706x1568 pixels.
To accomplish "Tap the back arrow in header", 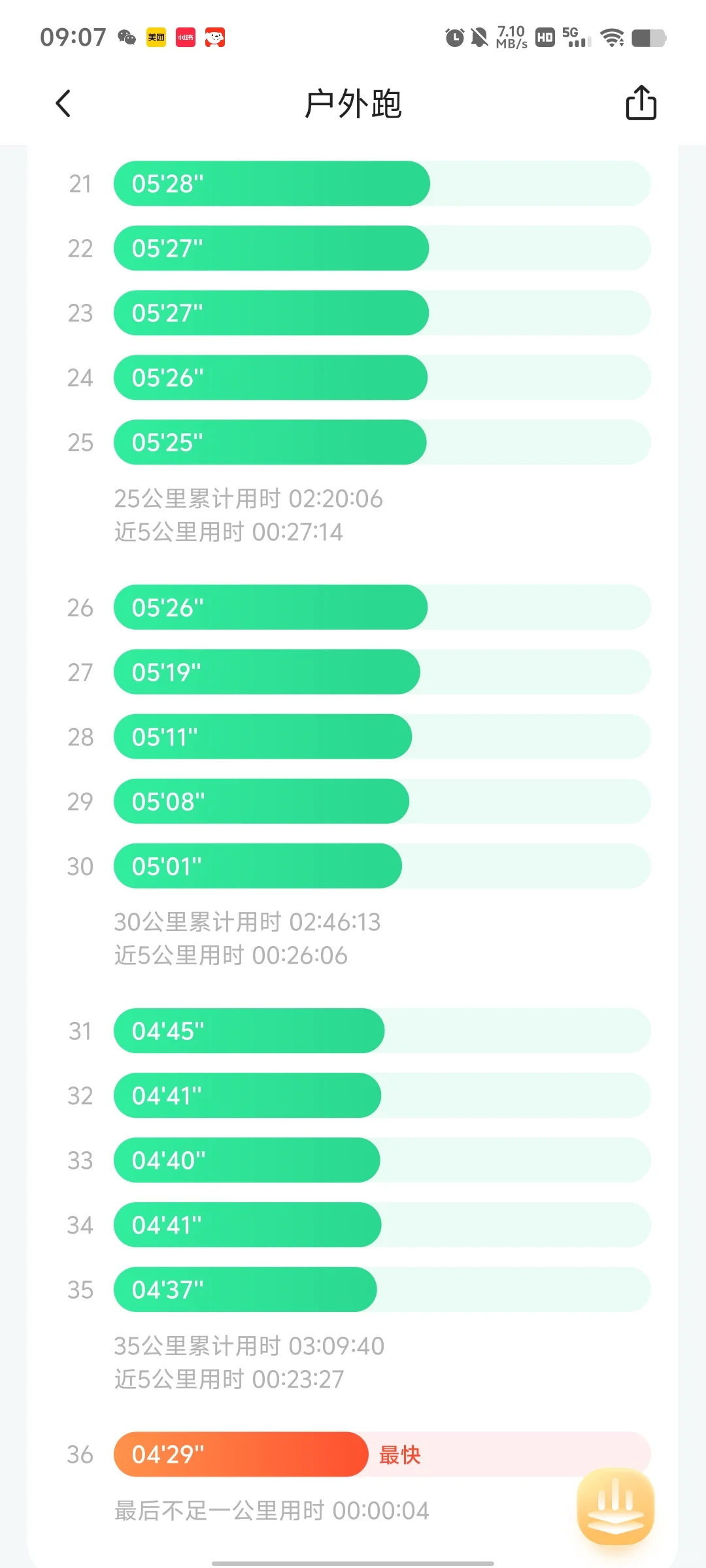I will [x=63, y=103].
